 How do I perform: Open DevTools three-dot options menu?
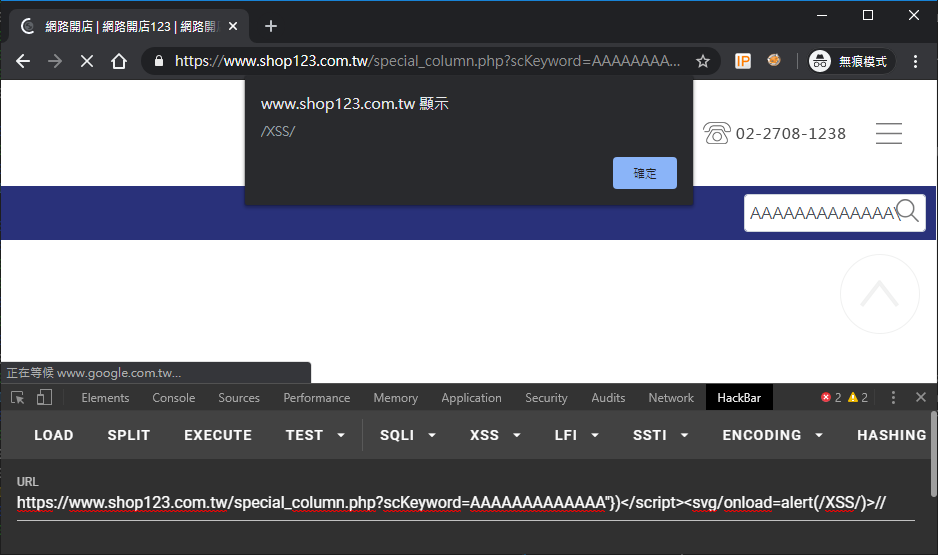tap(893, 398)
